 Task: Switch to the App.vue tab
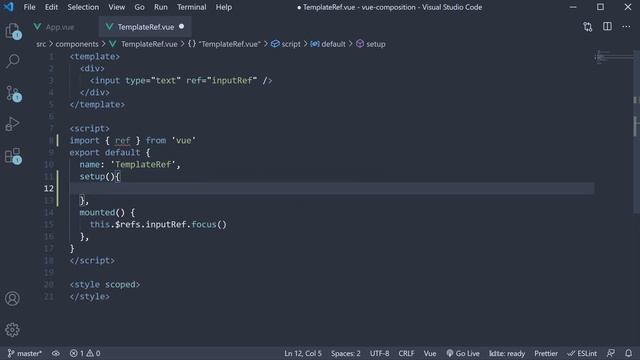[60, 27]
